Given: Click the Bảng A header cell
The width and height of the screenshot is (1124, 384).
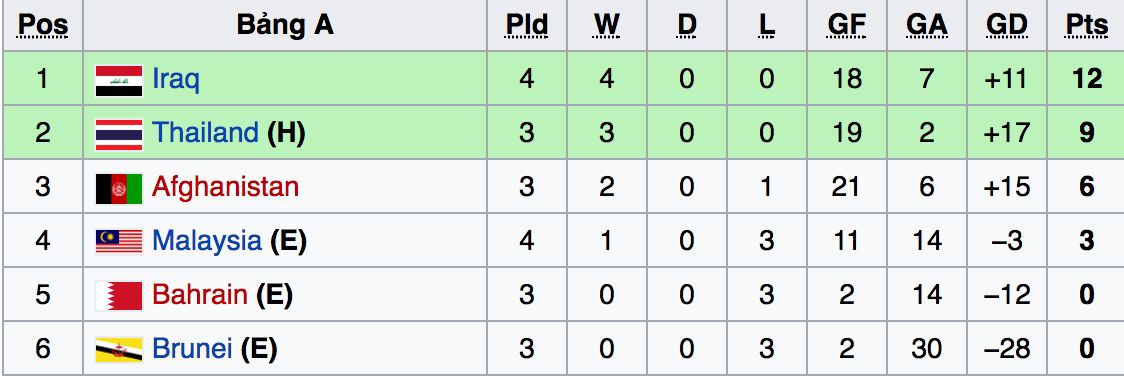Looking at the screenshot, I should [285, 25].
